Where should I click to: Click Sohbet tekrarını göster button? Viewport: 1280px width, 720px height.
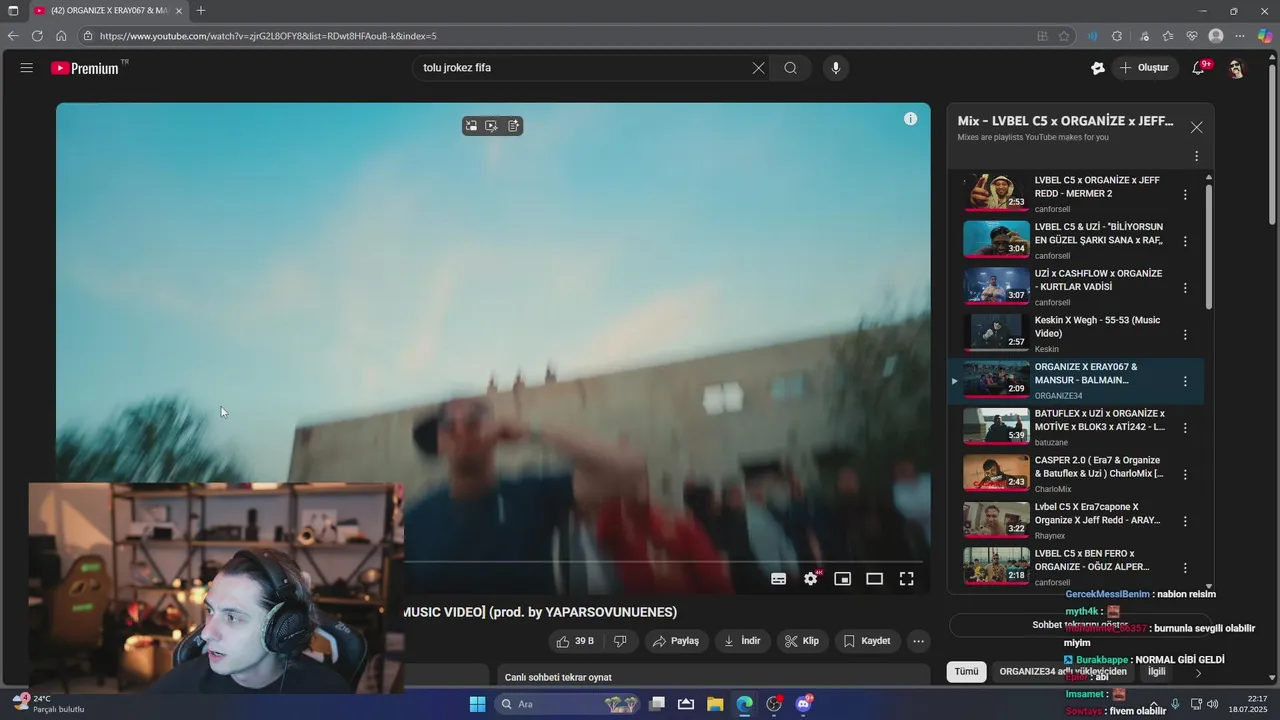(1078, 625)
